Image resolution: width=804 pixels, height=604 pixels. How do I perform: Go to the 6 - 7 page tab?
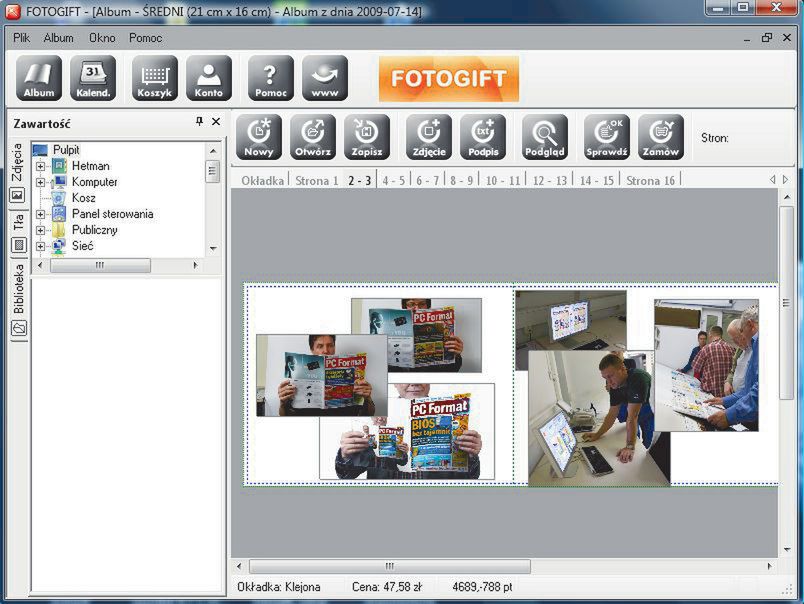pyautogui.click(x=428, y=180)
